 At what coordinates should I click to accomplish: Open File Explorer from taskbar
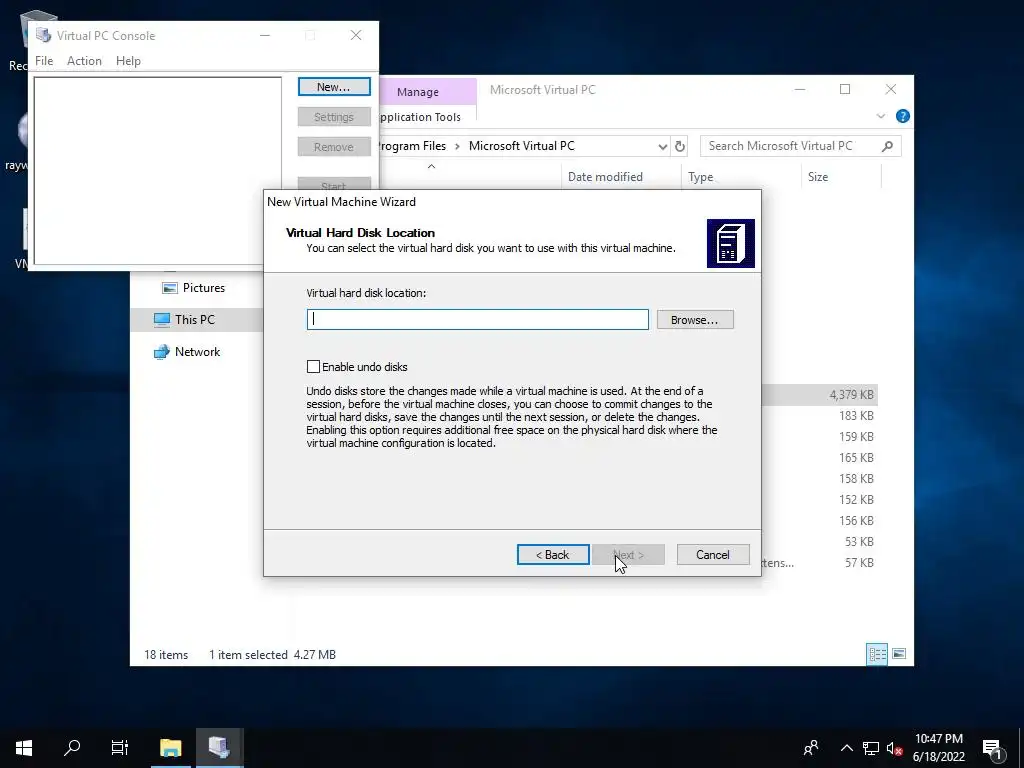pos(170,748)
